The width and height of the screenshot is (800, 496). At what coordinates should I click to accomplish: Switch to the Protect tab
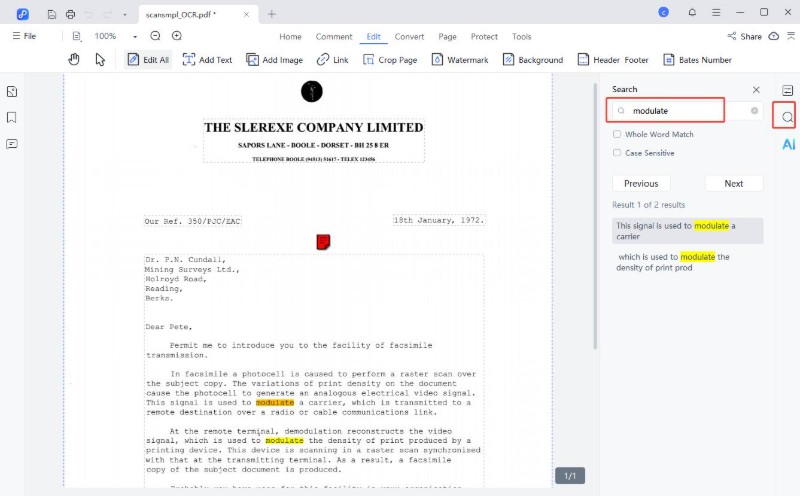(x=484, y=37)
